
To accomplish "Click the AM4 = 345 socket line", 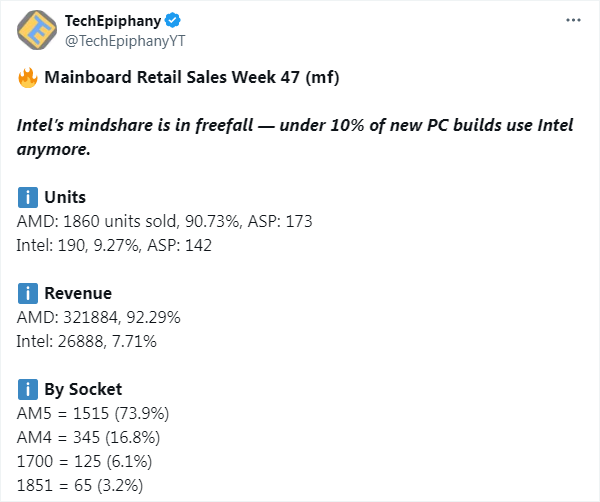I will click(88, 437).
